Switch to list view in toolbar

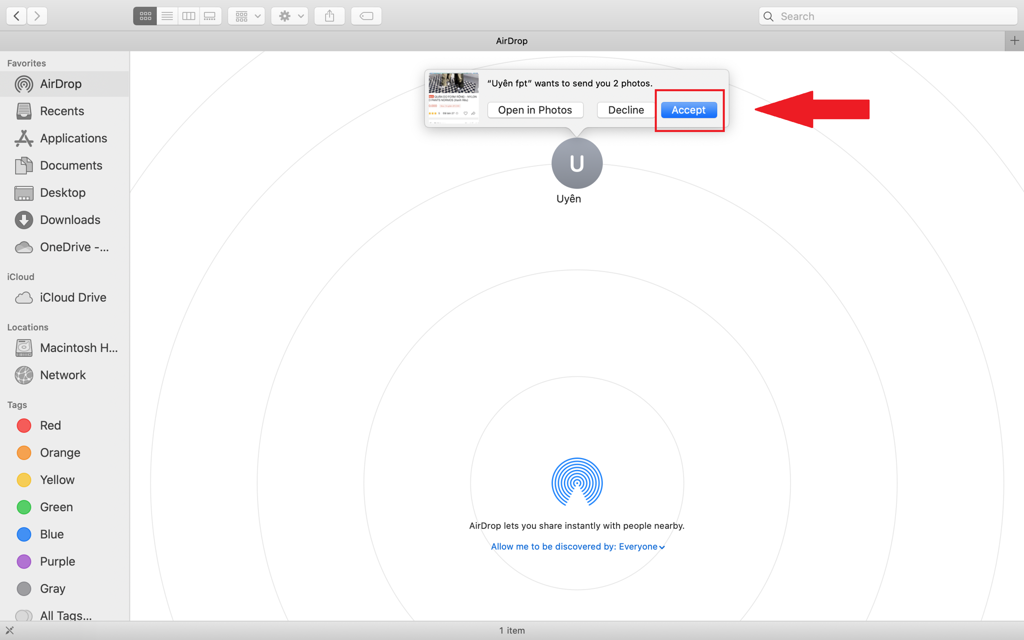(x=167, y=16)
